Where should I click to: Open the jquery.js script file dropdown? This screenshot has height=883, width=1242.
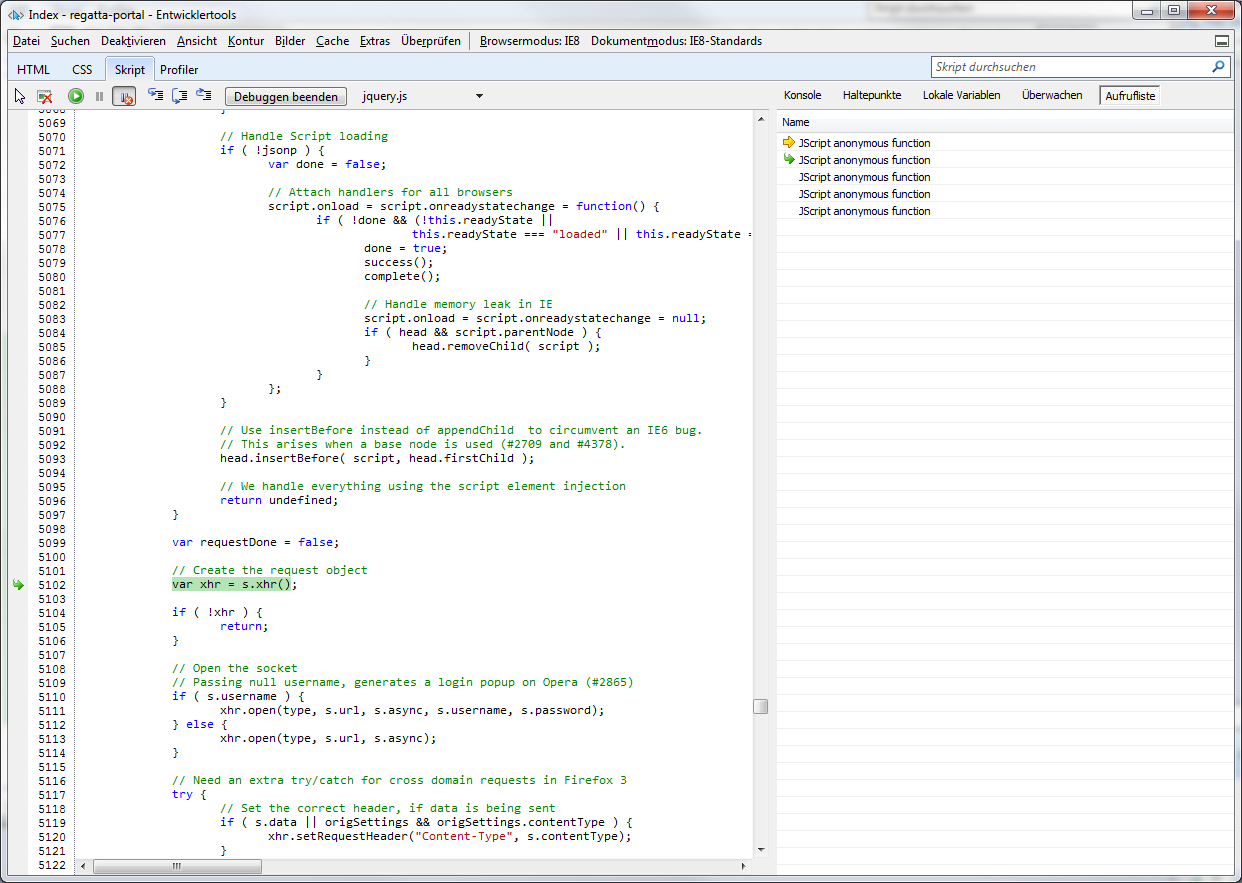point(479,96)
